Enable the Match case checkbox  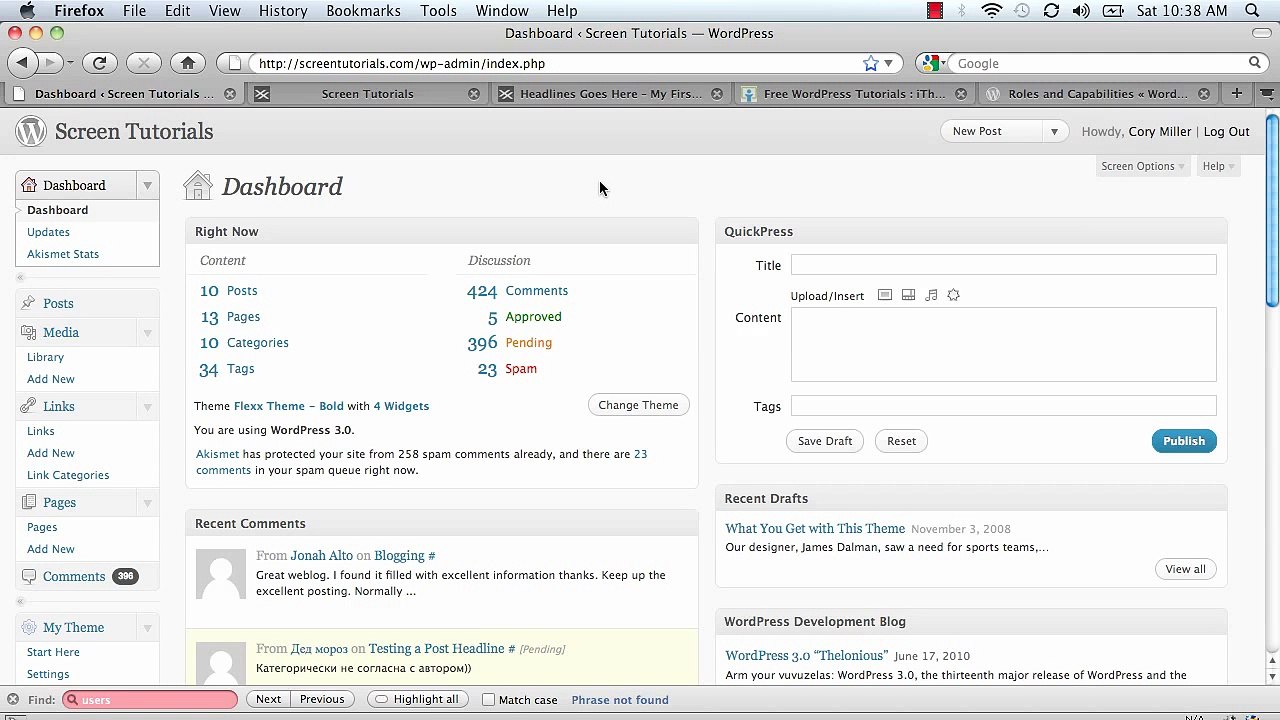pyautogui.click(x=488, y=700)
